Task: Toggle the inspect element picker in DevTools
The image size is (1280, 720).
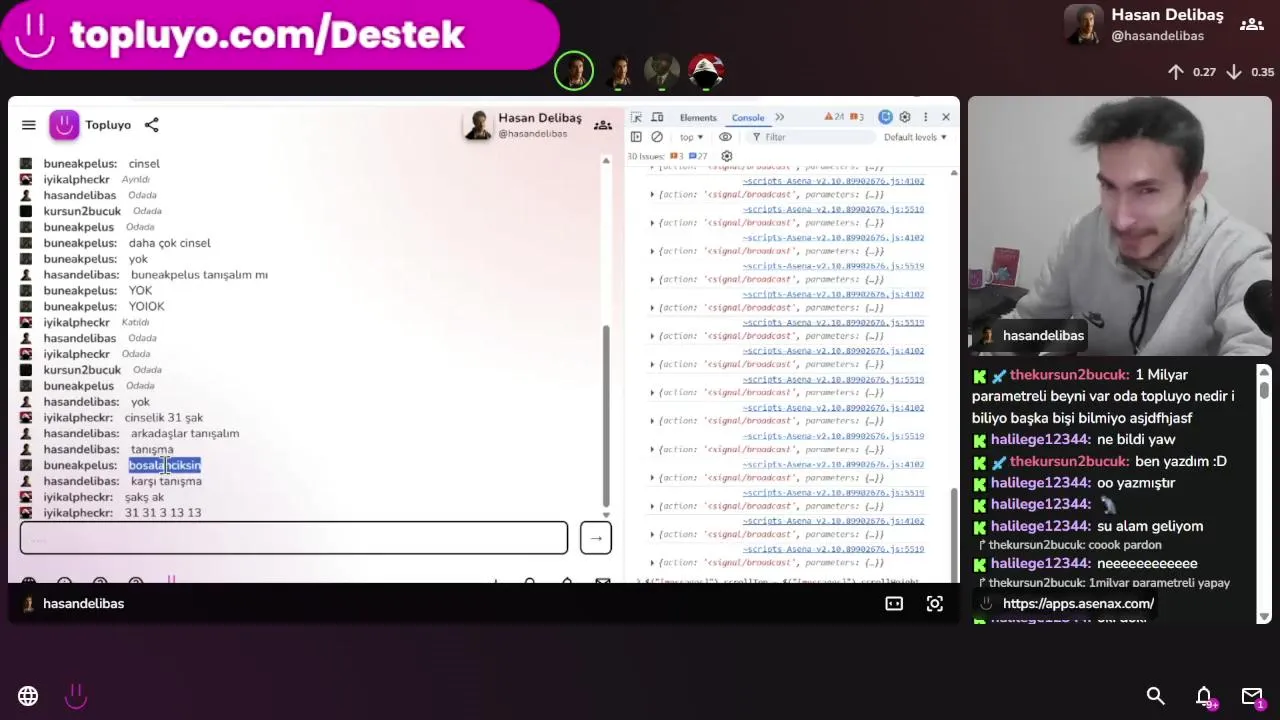Action: [637, 117]
